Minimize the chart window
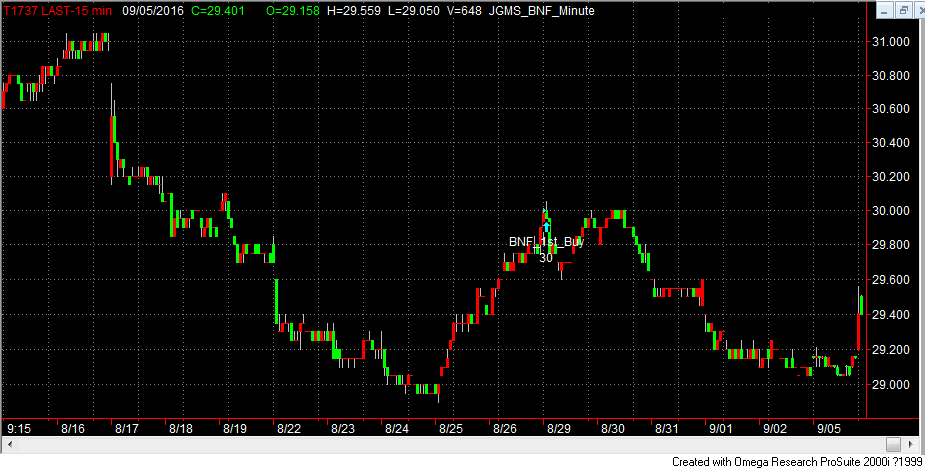 [x=884, y=11]
